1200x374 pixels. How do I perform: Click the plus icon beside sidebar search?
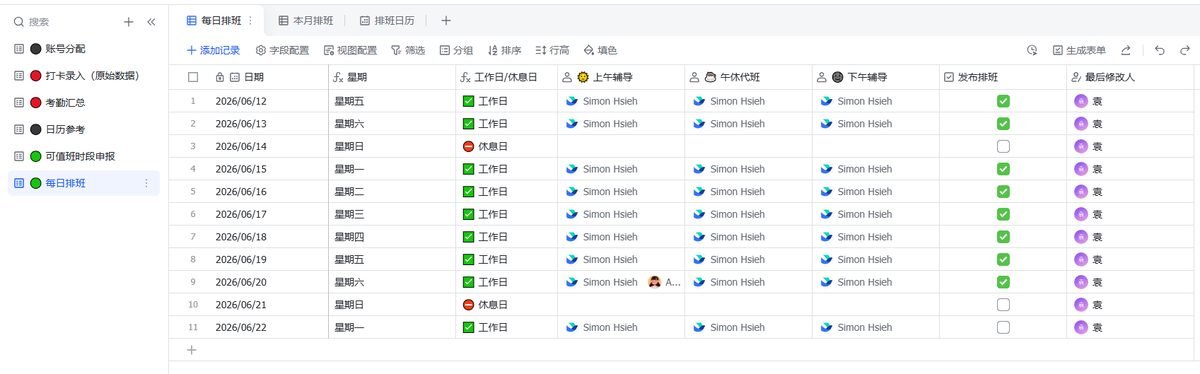tap(128, 21)
